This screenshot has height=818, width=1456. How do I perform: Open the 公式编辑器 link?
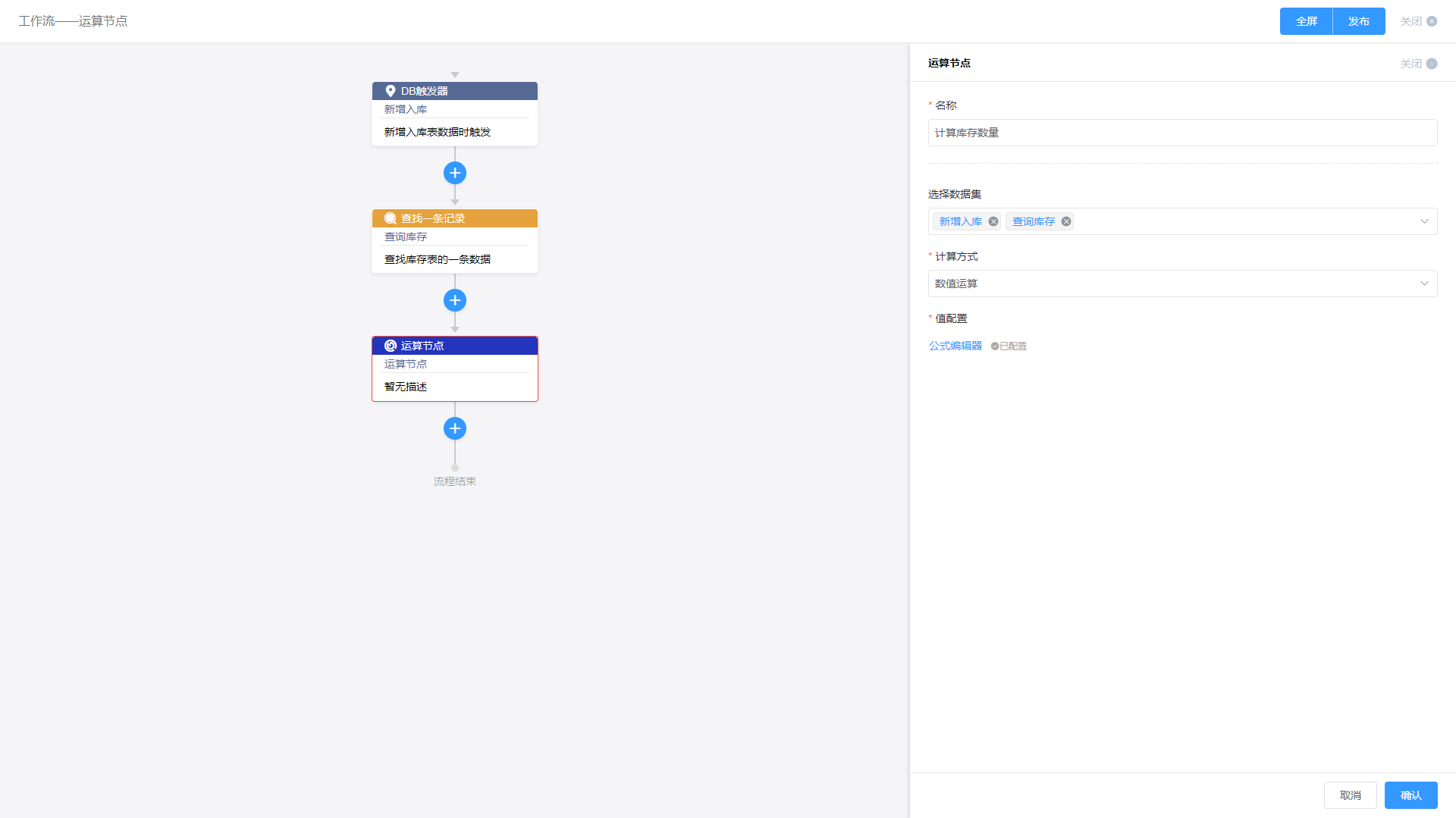pyautogui.click(x=955, y=346)
